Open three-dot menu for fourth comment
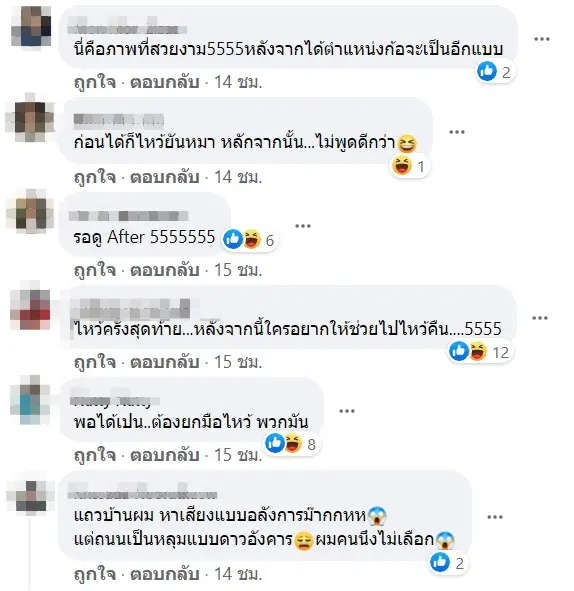Viewport: 574px width, 591px height. [540, 318]
